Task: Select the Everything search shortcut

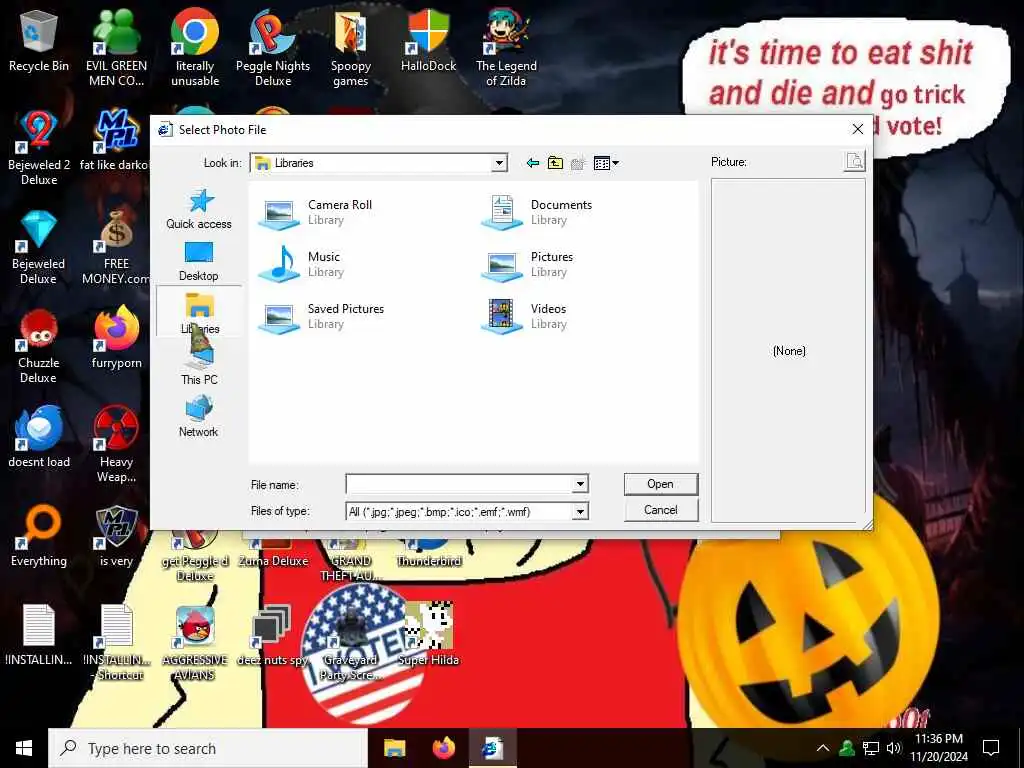Action: pyautogui.click(x=39, y=536)
